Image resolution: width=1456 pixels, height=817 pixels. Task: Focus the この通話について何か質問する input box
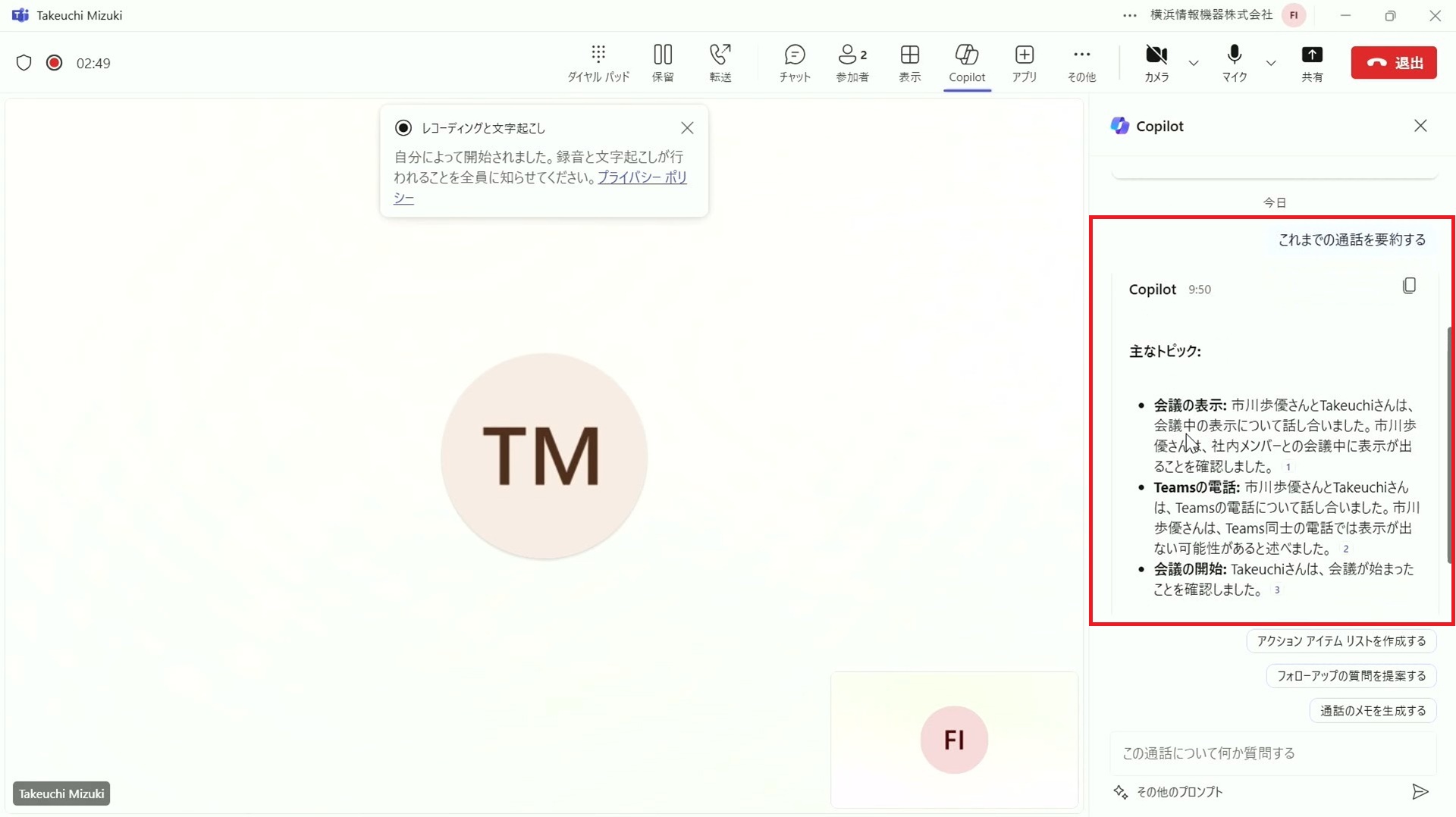pos(1273,753)
